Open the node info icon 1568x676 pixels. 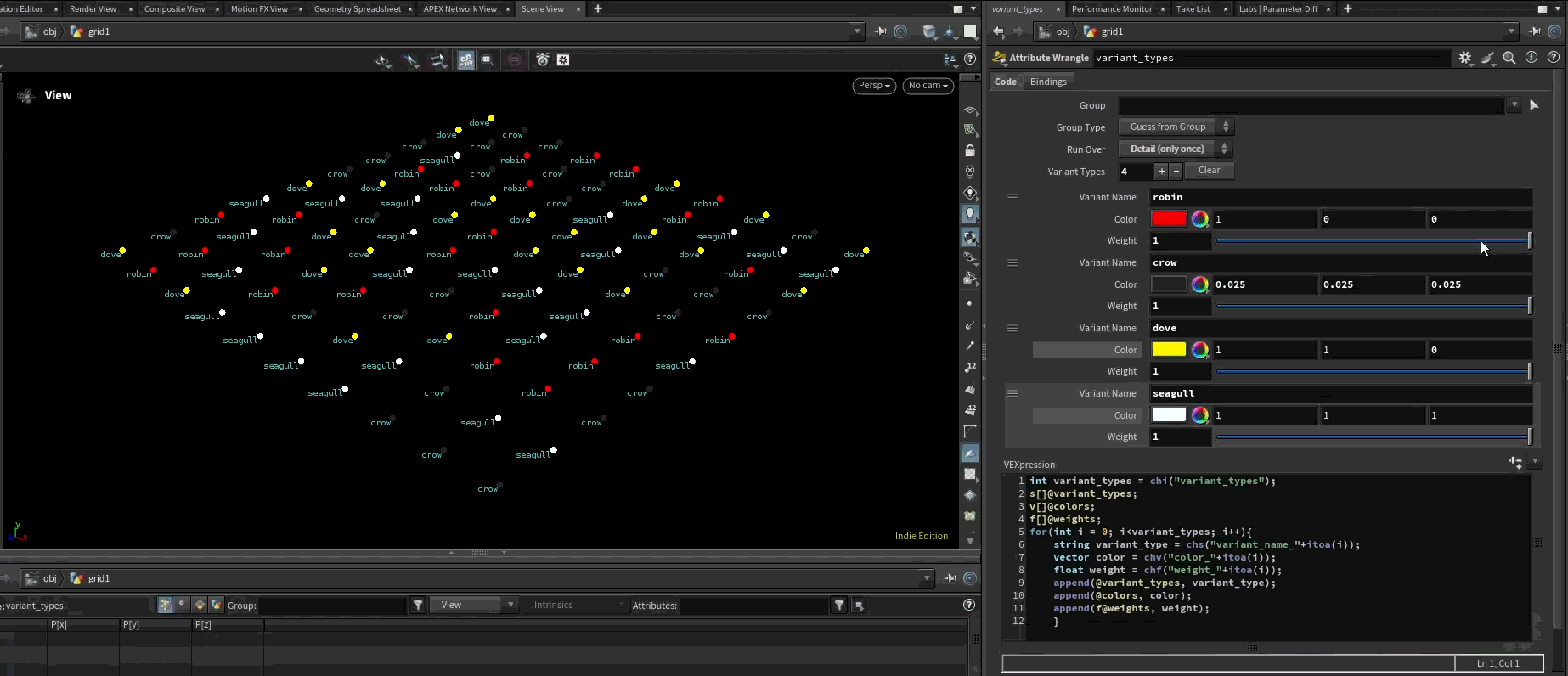(x=1531, y=58)
